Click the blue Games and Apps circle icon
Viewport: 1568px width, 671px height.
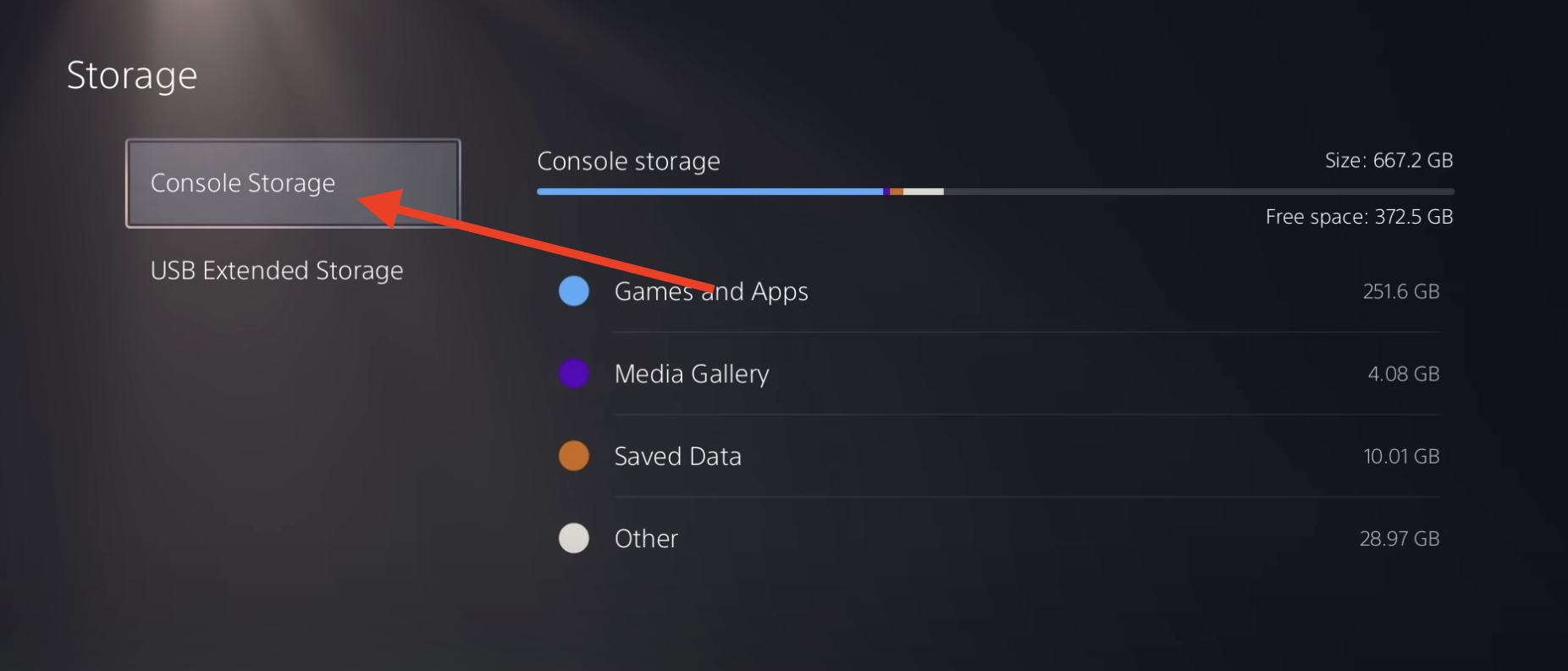(573, 291)
